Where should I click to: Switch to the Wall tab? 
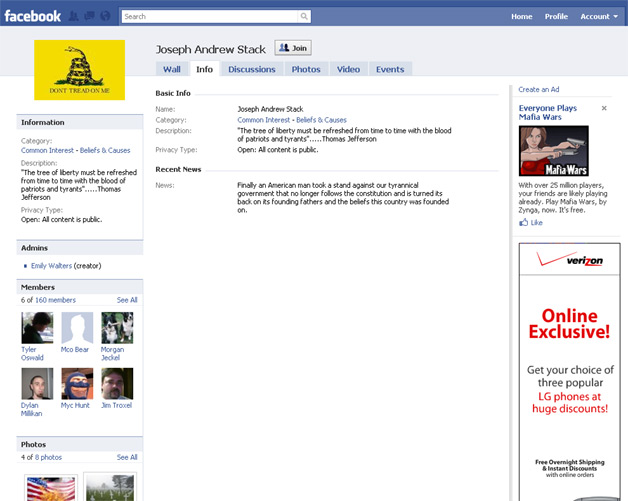coord(172,69)
